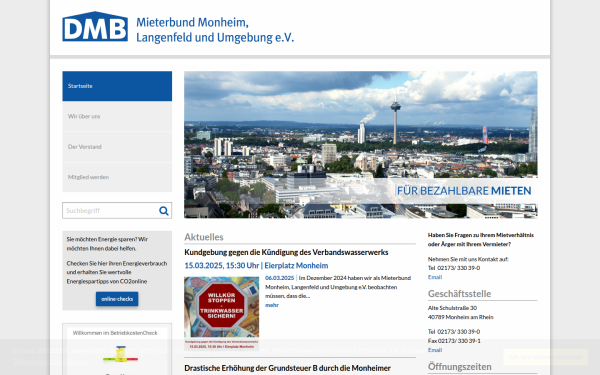Open the Wir über uns page

tap(117, 116)
